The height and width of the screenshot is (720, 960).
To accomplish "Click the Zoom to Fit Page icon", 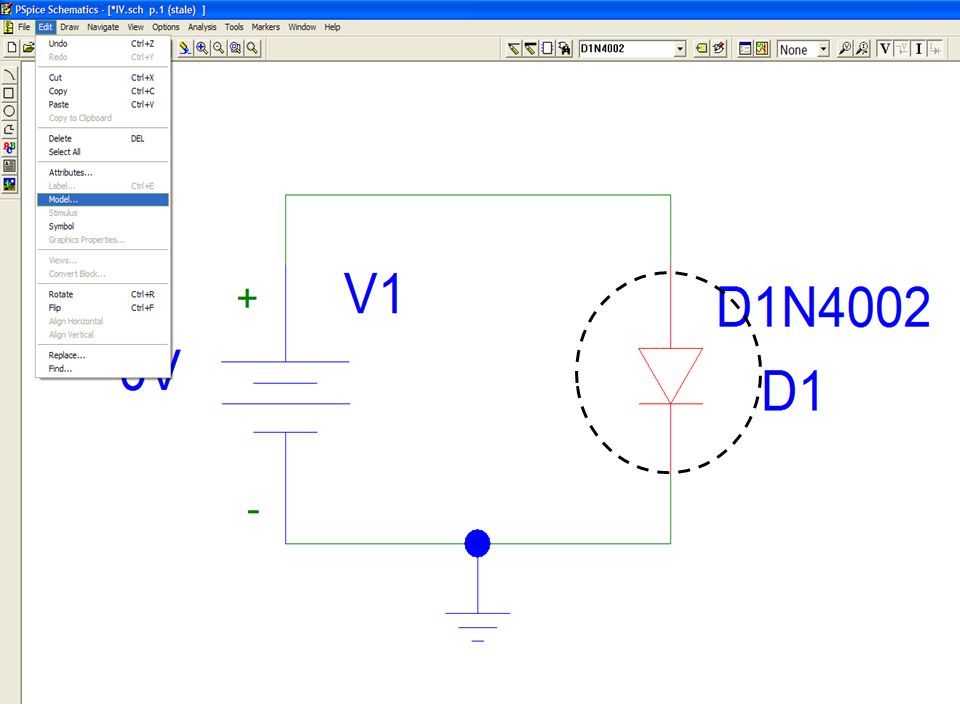I will click(252, 48).
